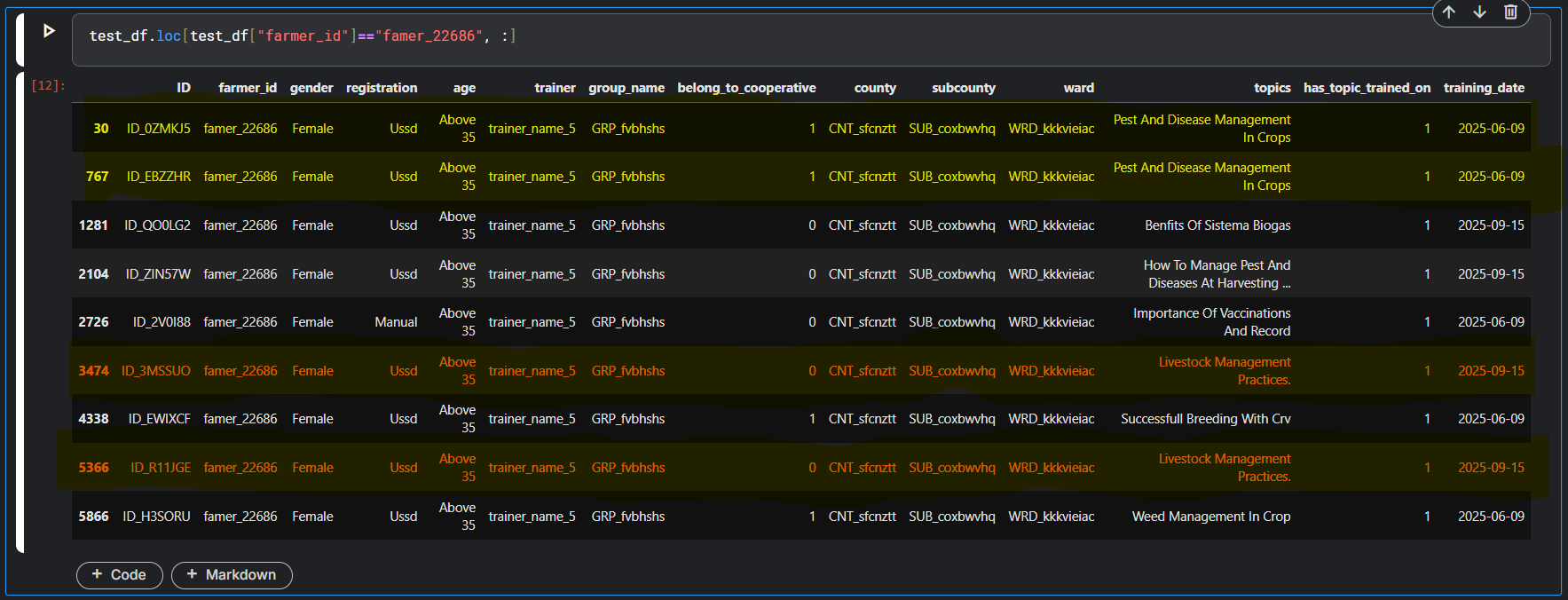This screenshot has width=1568, height=600.
Task: Delete the cell using the trash icon
Action: (x=1510, y=12)
